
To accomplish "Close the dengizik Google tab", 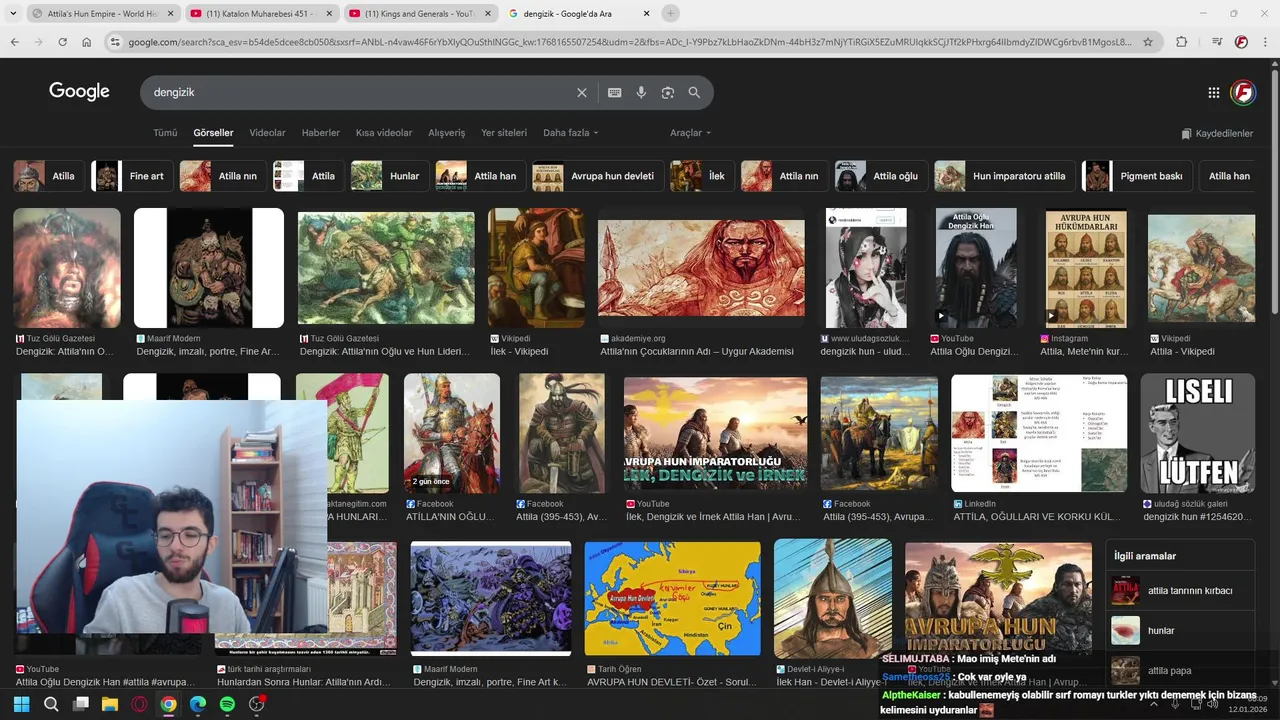I will 646,14.
